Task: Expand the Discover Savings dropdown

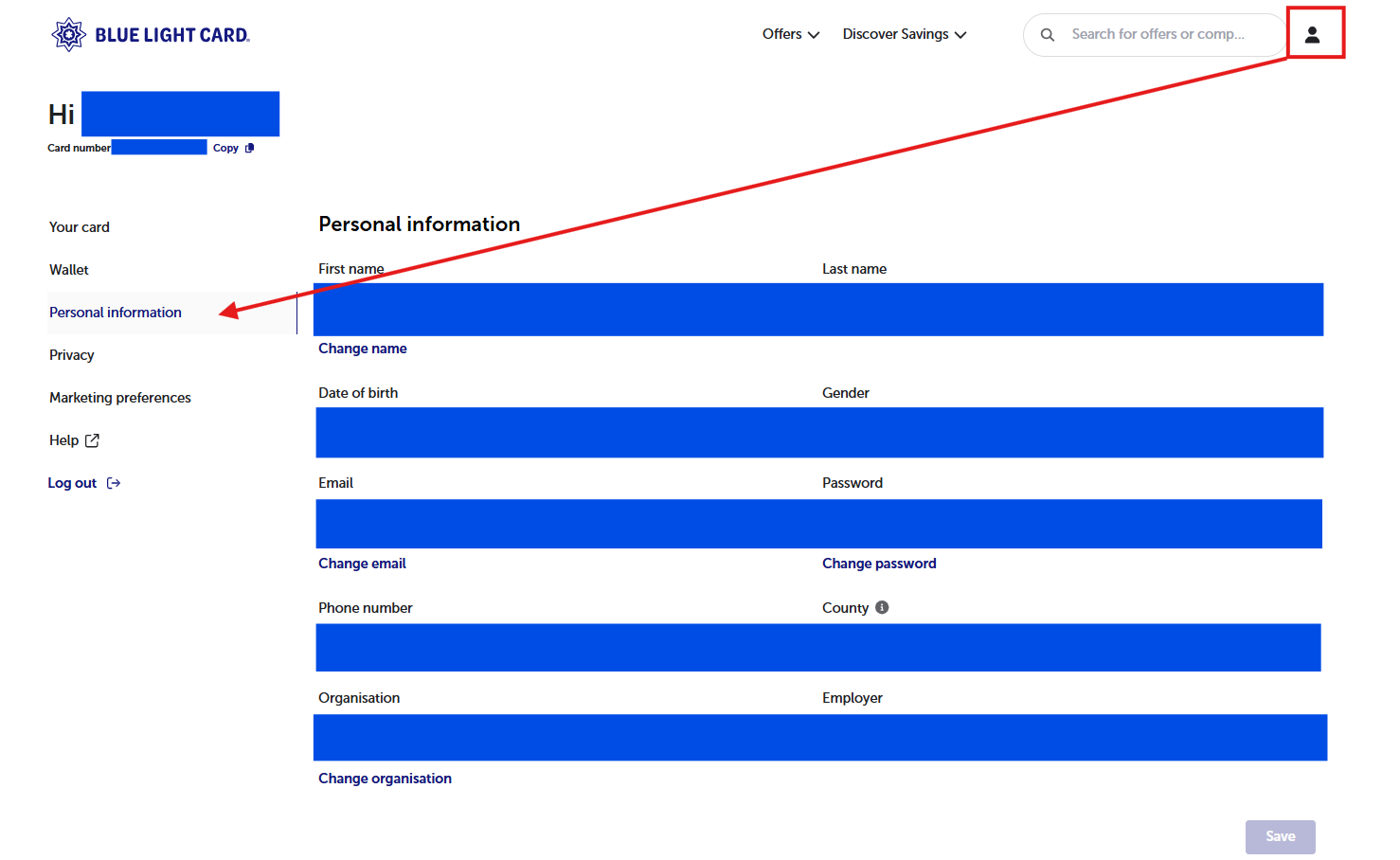Action: tap(905, 34)
